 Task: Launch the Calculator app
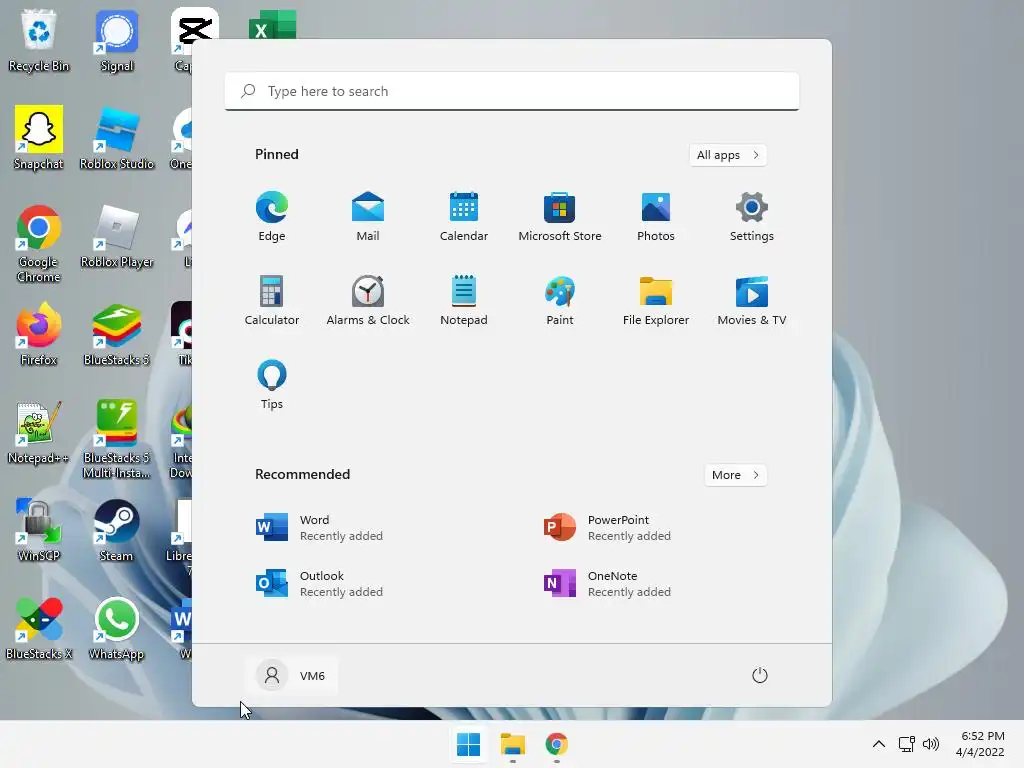tap(272, 300)
